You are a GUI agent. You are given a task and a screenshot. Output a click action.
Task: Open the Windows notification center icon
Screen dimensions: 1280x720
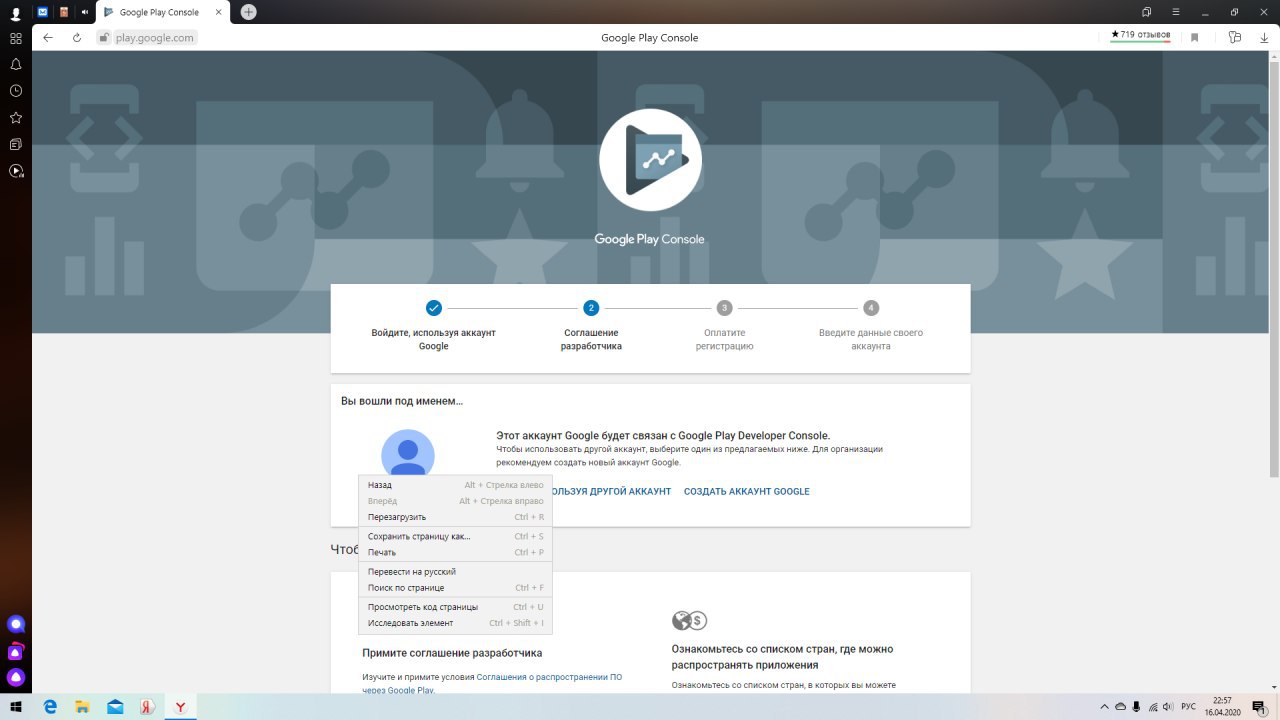pos(1259,706)
